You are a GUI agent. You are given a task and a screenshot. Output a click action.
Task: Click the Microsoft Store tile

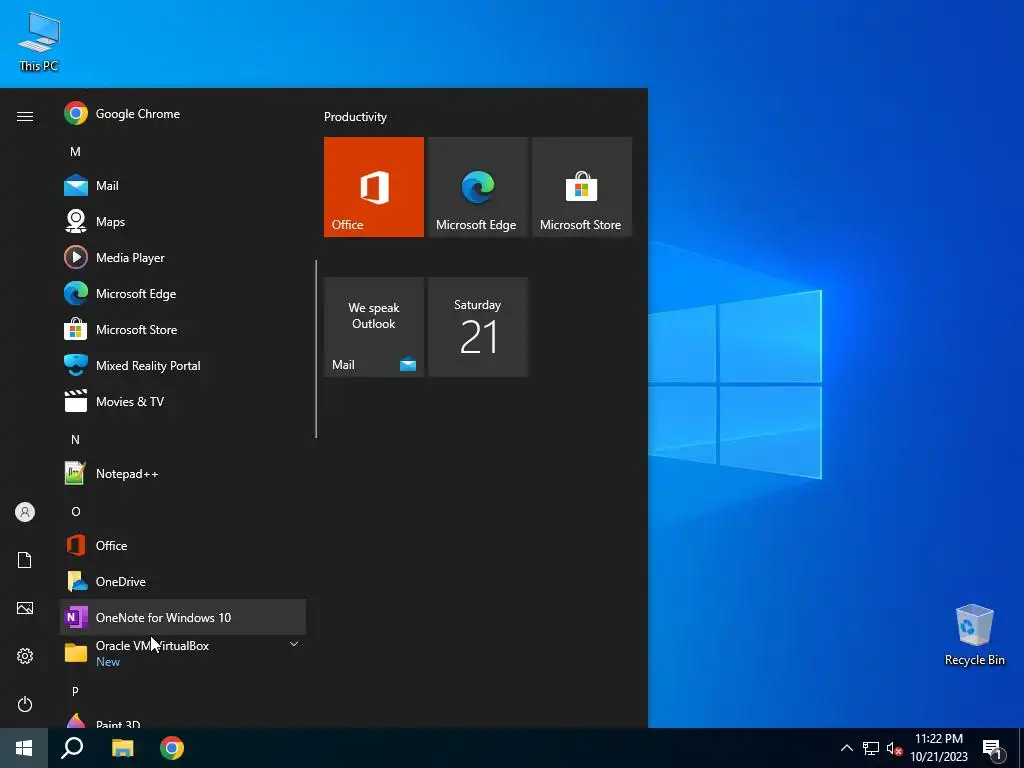pyautogui.click(x=581, y=187)
